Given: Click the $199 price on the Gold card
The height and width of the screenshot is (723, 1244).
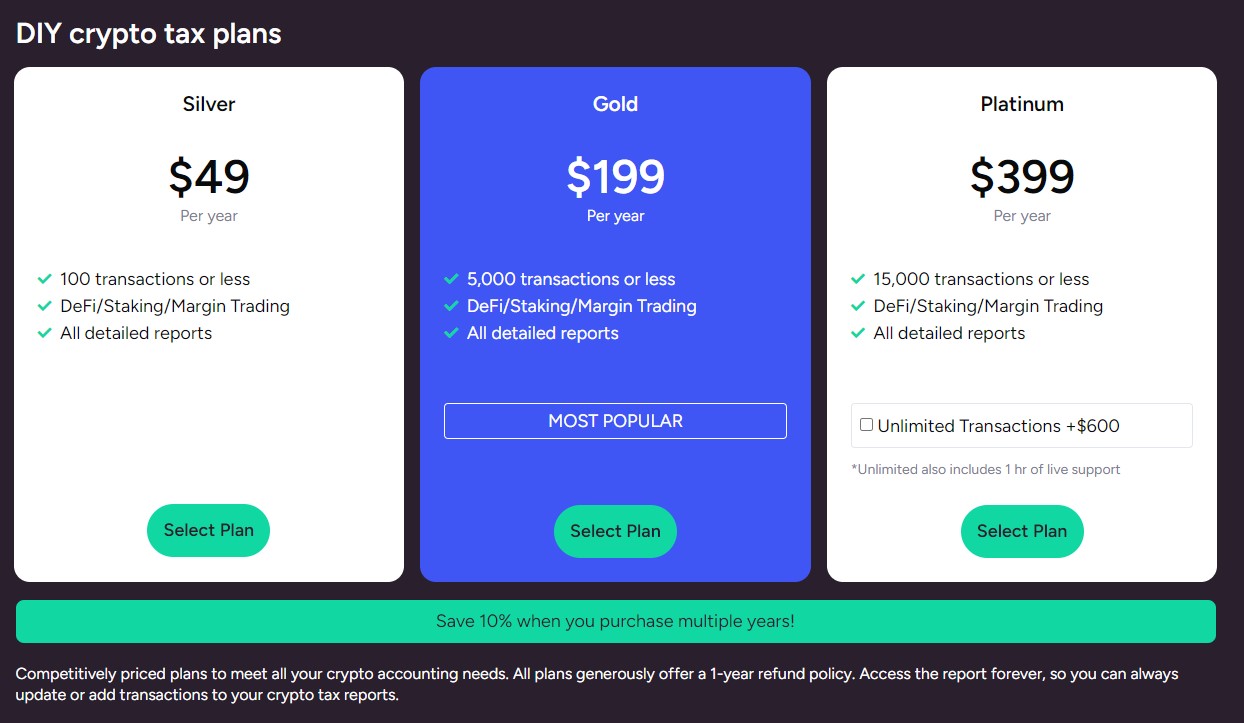Looking at the screenshot, I should (x=615, y=177).
